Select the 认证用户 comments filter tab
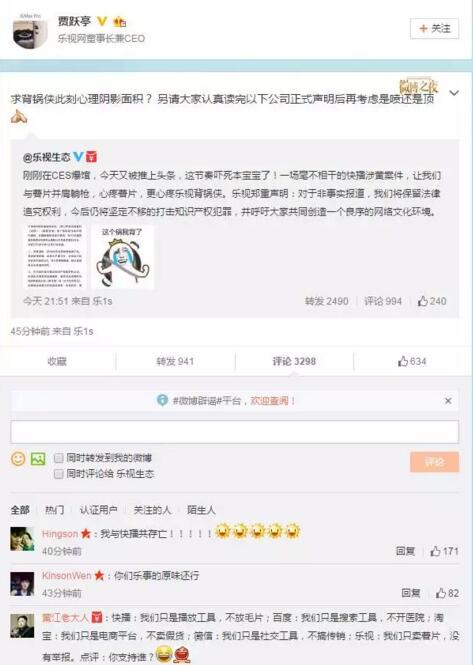Viewport: 473px width, 665px height. point(98,510)
